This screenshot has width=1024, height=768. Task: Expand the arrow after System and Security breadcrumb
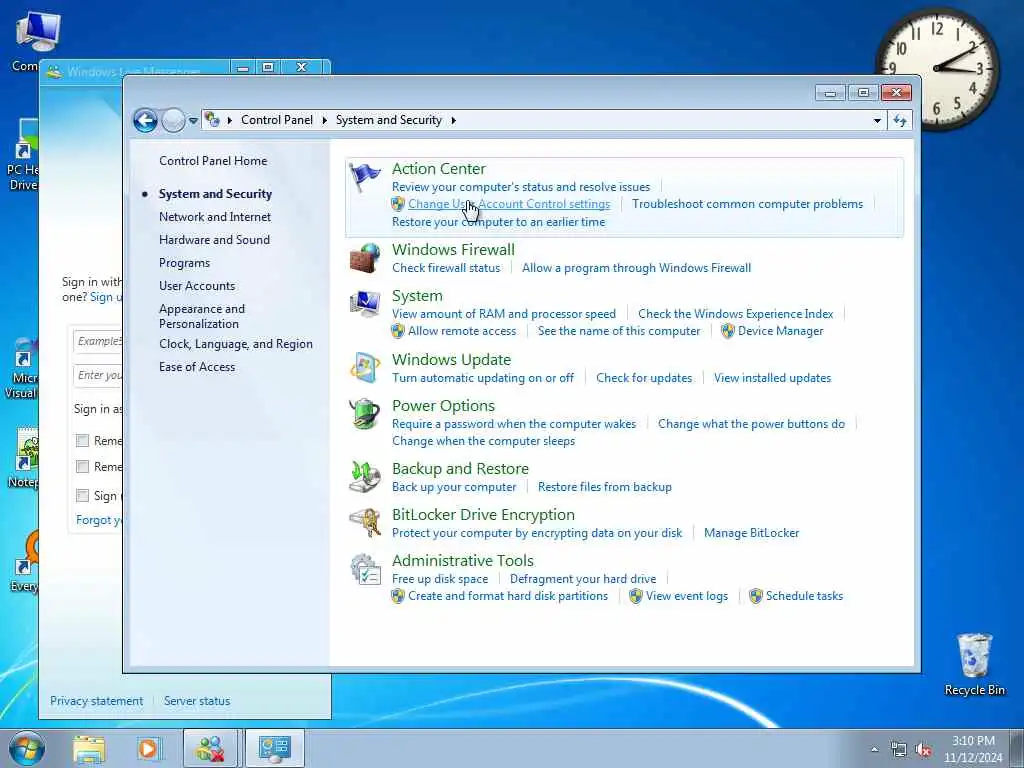click(x=453, y=120)
